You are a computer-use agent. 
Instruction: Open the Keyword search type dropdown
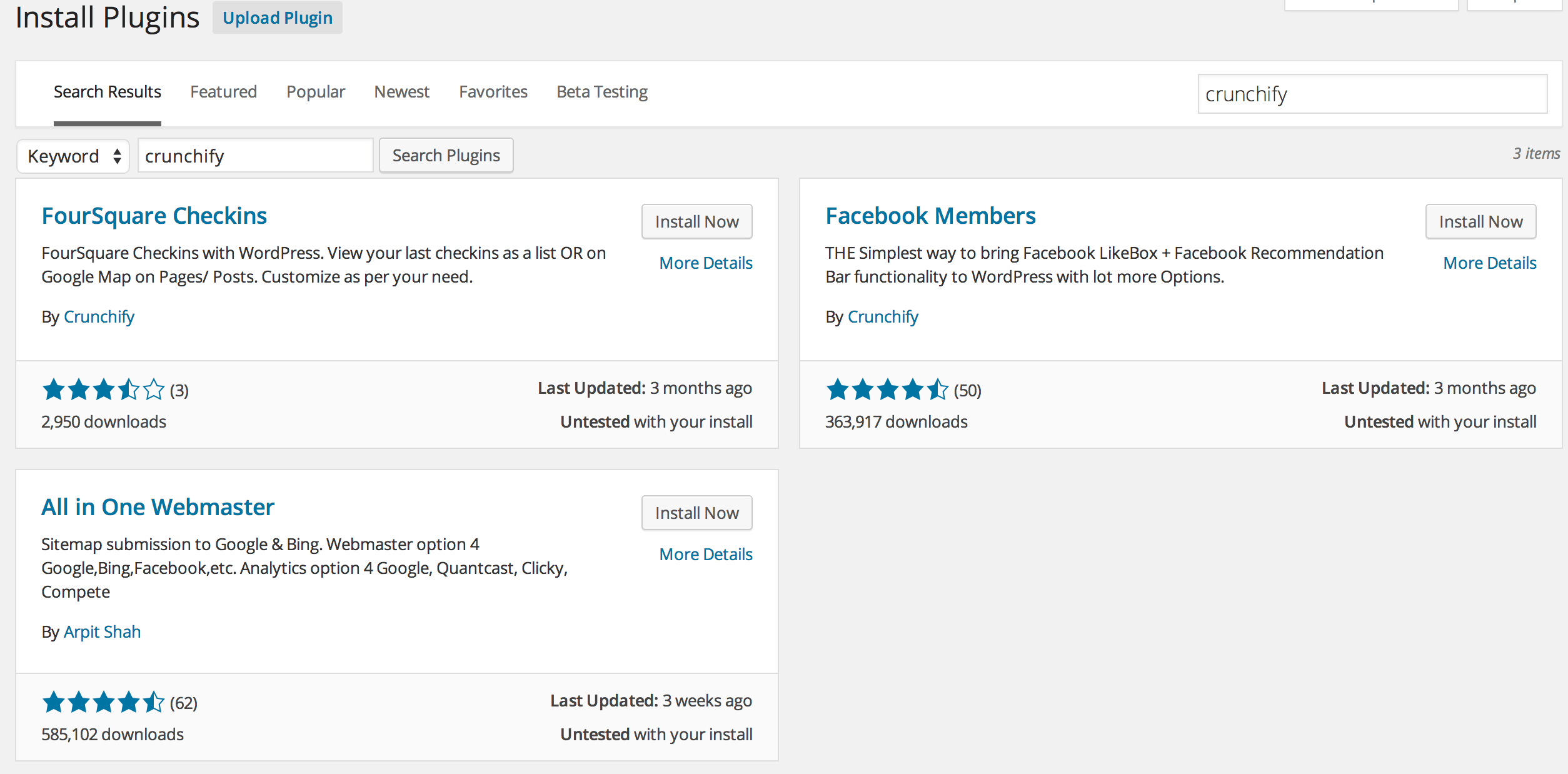click(x=73, y=156)
